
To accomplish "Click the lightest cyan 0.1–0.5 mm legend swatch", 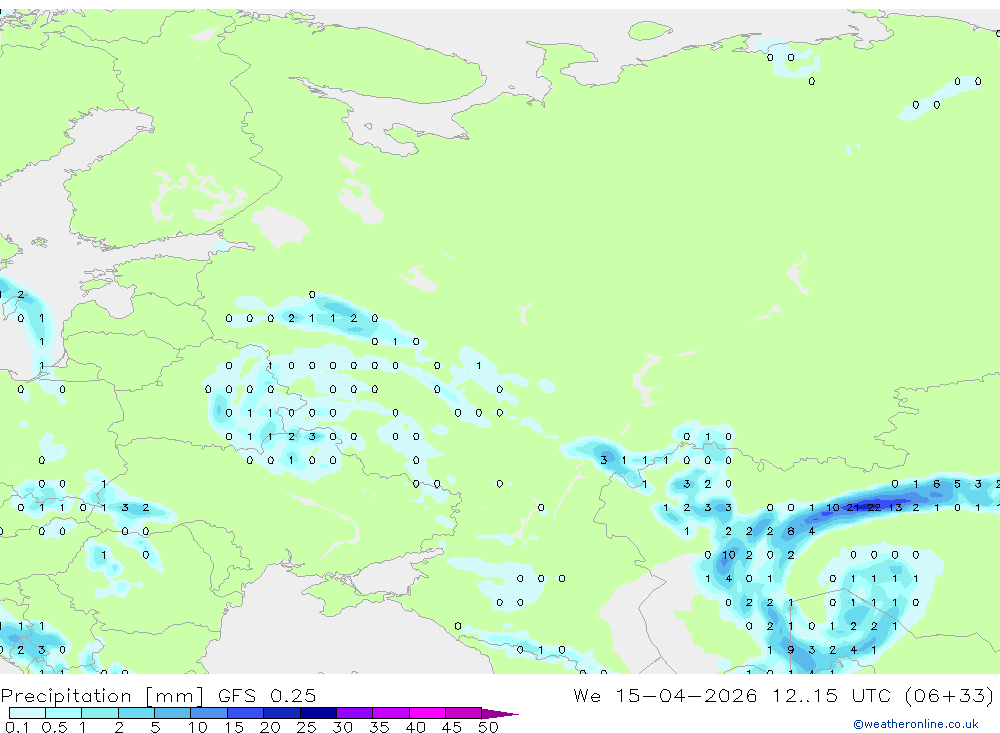I will click(x=27, y=713).
